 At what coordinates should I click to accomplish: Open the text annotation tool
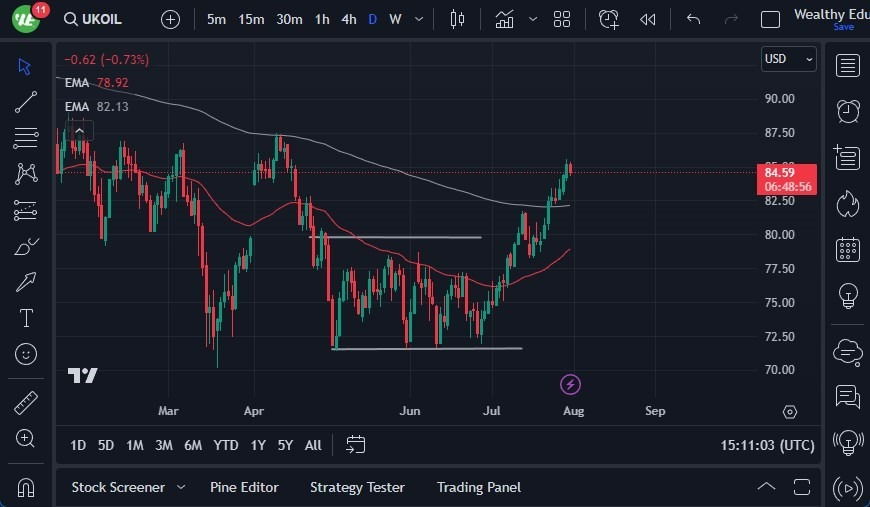(26, 318)
